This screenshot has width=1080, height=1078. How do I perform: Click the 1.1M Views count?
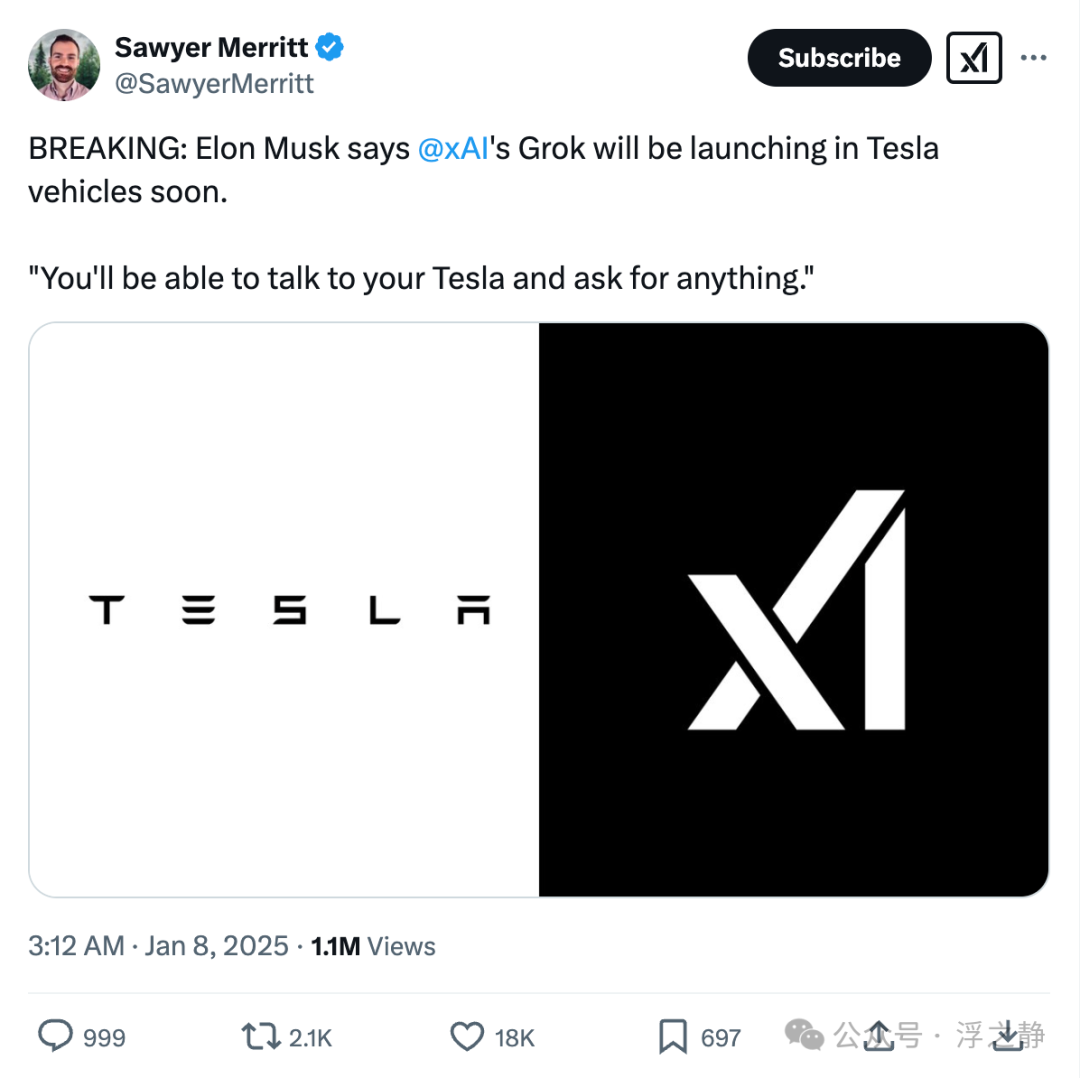pyautogui.click(x=373, y=946)
